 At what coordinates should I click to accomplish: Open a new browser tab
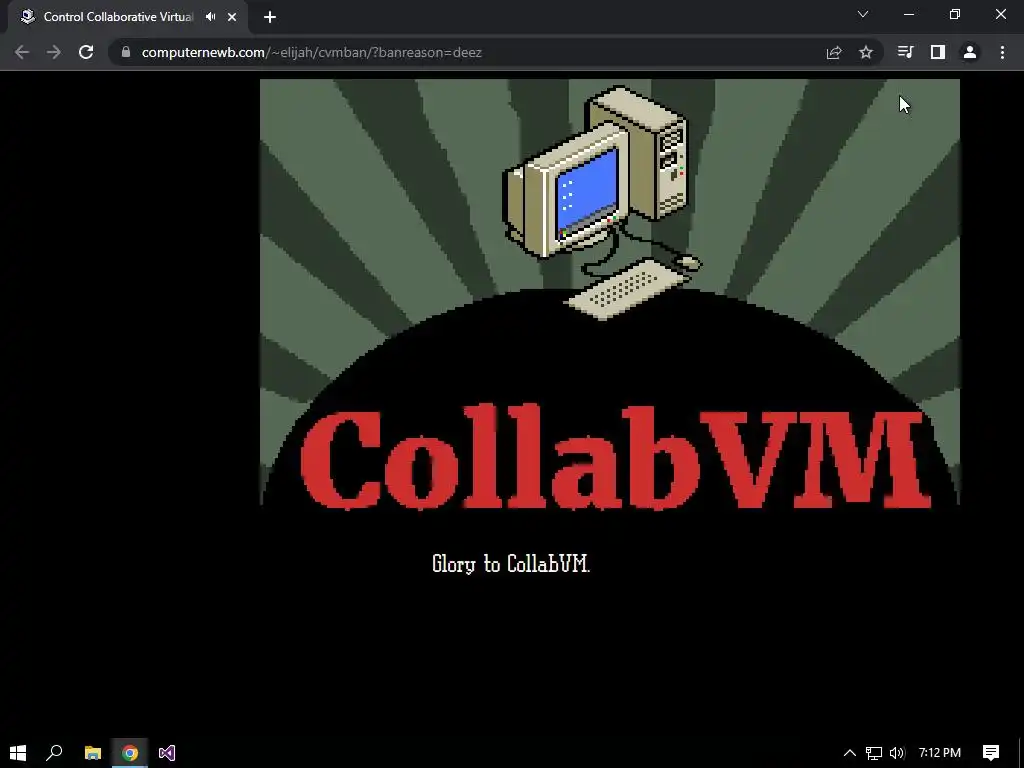click(270, 17)
